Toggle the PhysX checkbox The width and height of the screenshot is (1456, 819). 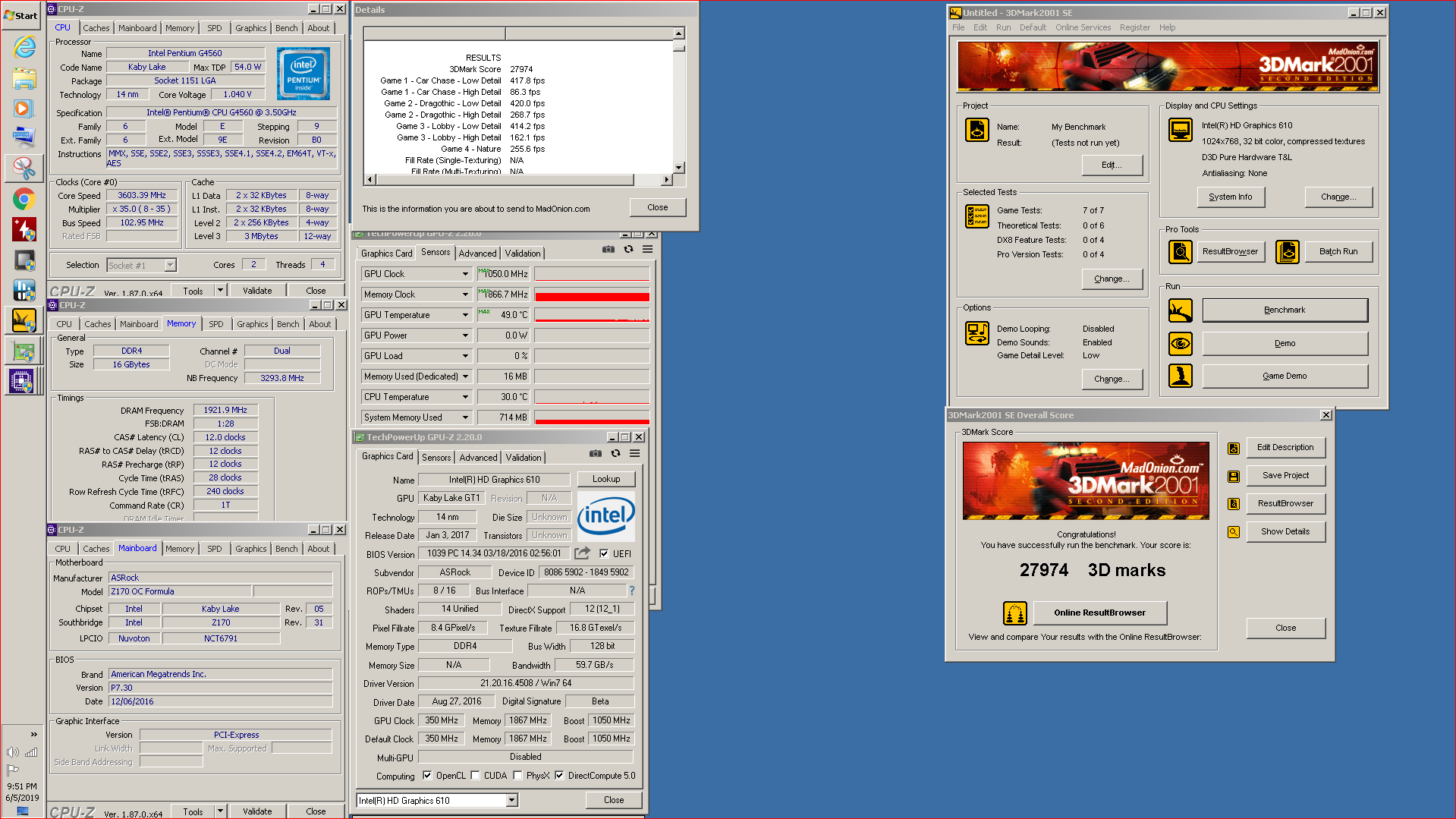pyautogui.click(x=517, y=775)
